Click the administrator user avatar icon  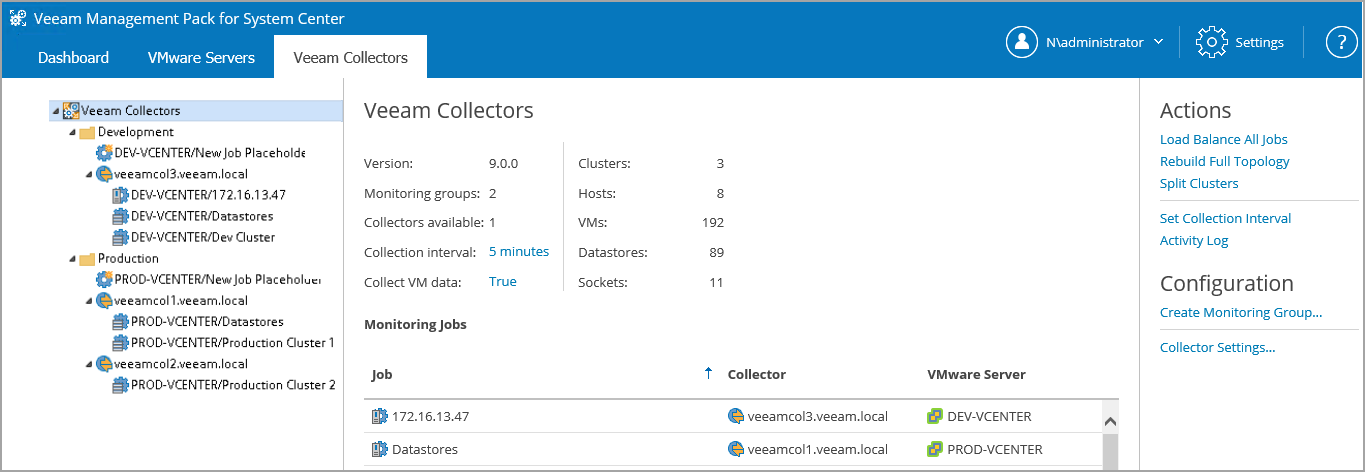pyautogui.click(x=1021, y=42)
